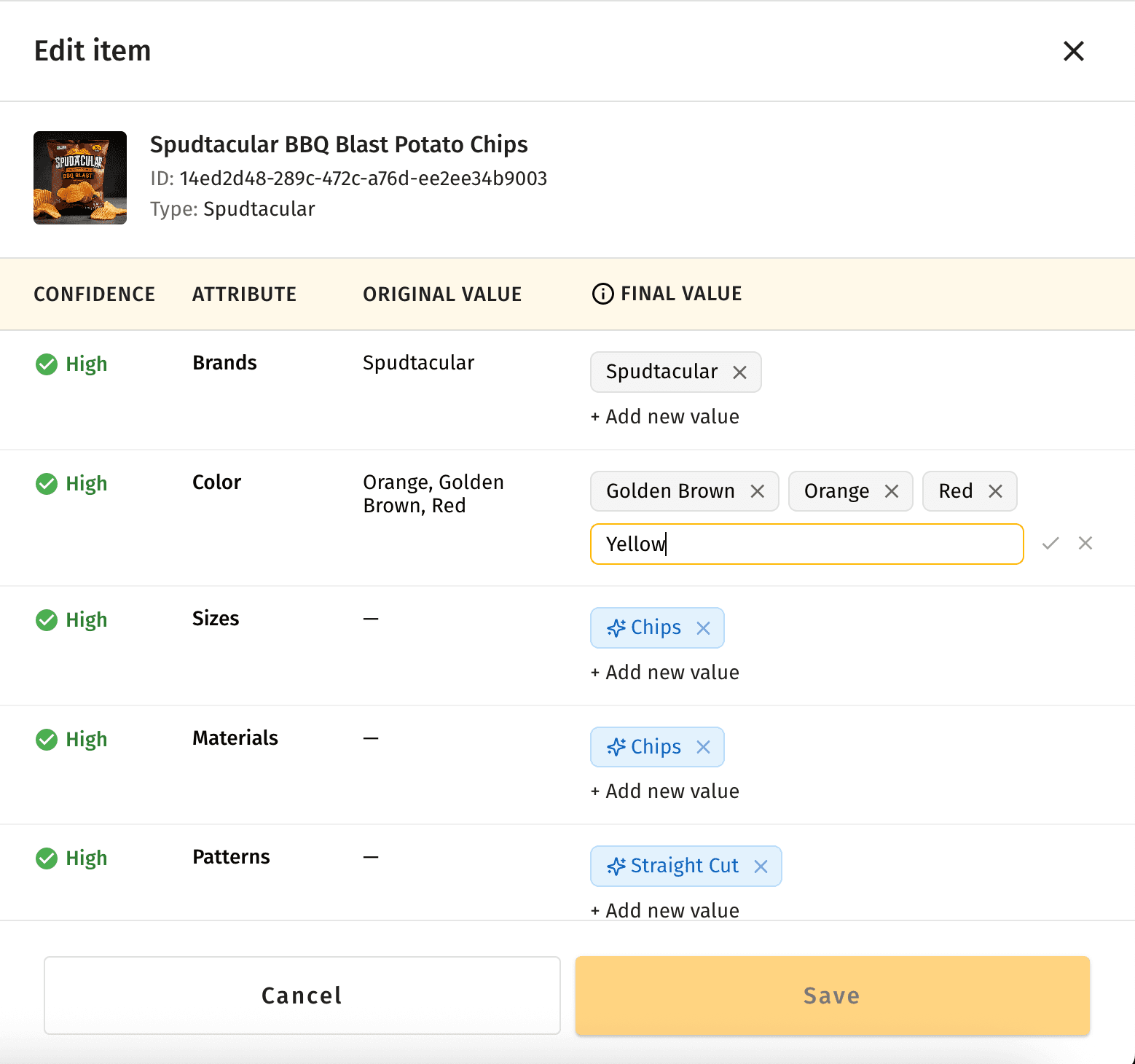Discard the Yellow color entry
The image size is (1135, 1064).
tap(1085, 543)
